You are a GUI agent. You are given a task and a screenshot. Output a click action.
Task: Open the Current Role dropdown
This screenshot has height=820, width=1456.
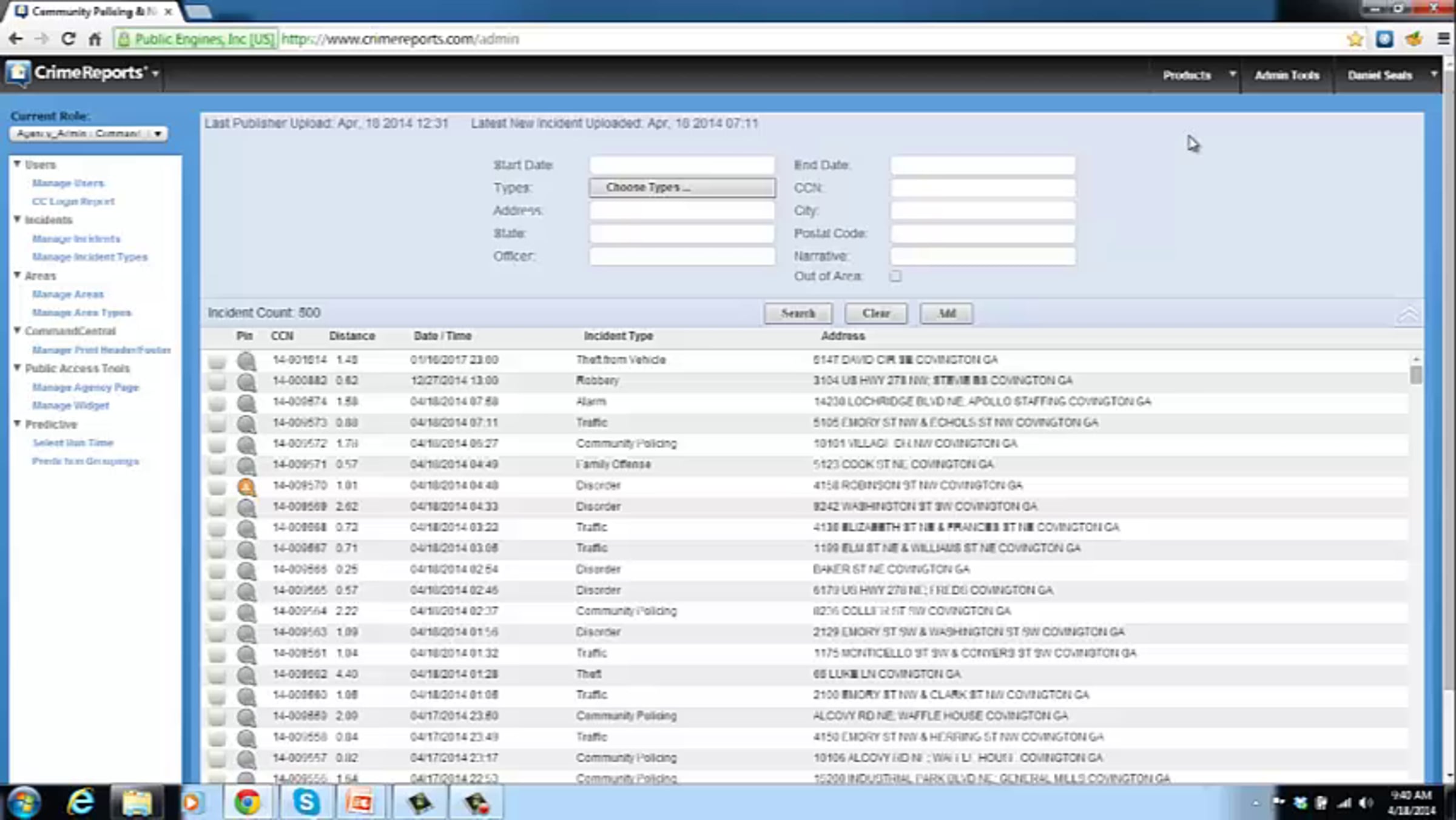pyautogui.click(x=89, y=133)
